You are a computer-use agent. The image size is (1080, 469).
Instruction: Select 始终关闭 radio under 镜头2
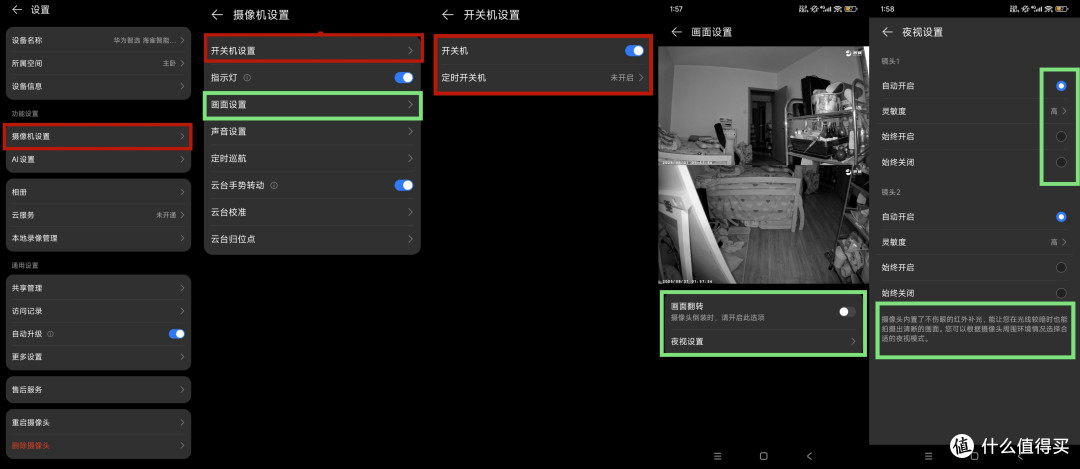coord(1061,293)
